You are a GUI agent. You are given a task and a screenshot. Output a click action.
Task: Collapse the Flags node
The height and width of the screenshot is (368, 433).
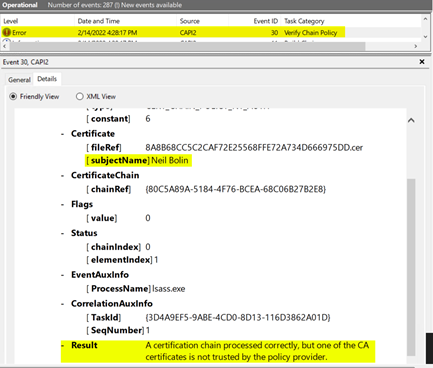click(x=63, y=204)
